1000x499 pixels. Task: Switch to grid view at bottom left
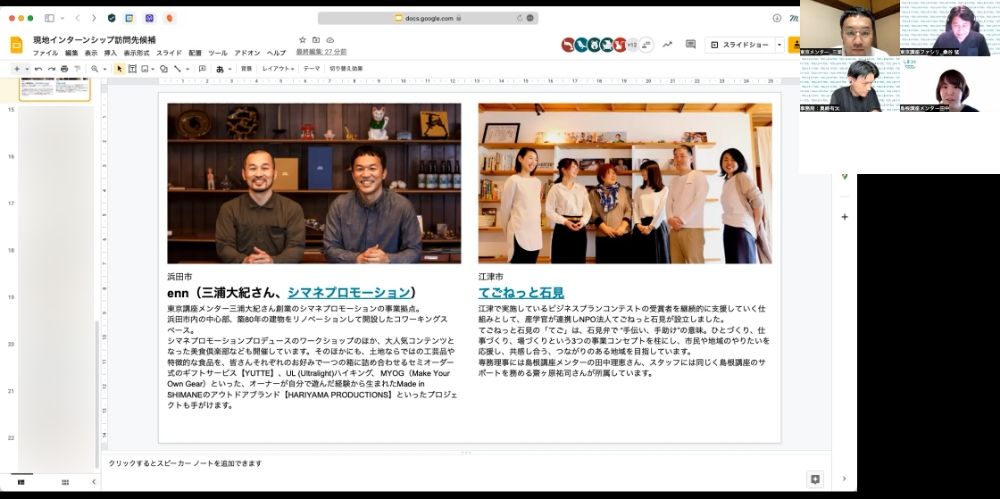[65, 482]
